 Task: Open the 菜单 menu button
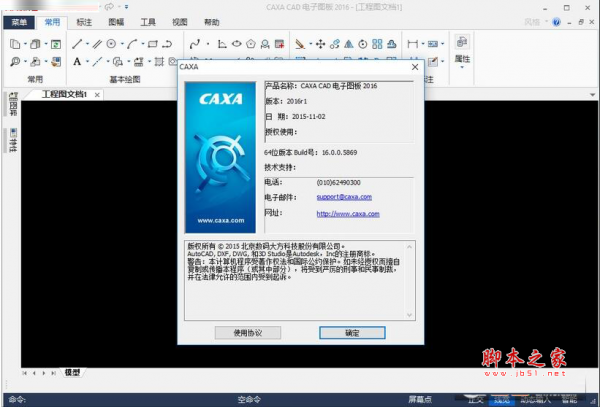[19, 23]
